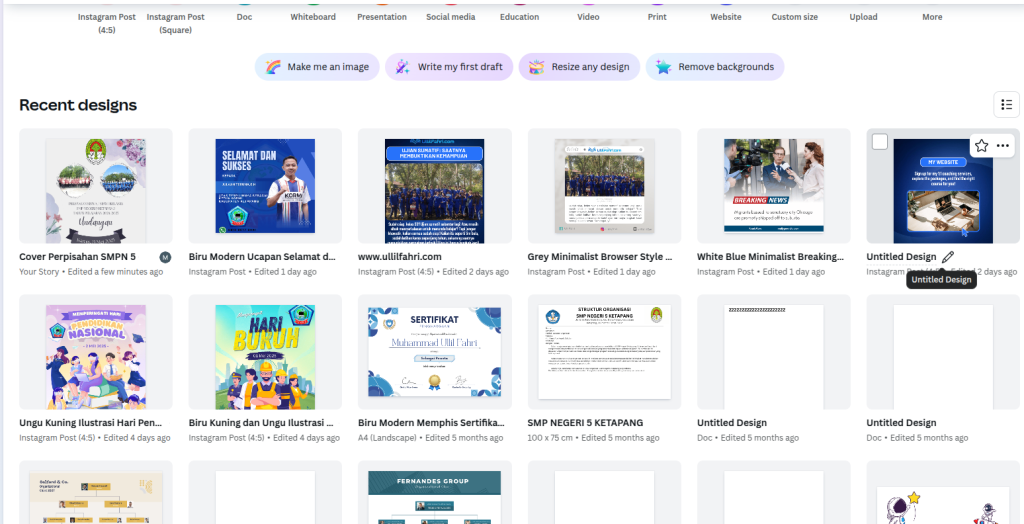Image resolution: width=1024 pixels, height=524 pixels.
Task: Click the Recent designs heading
Action: click(x=78, y=105)
